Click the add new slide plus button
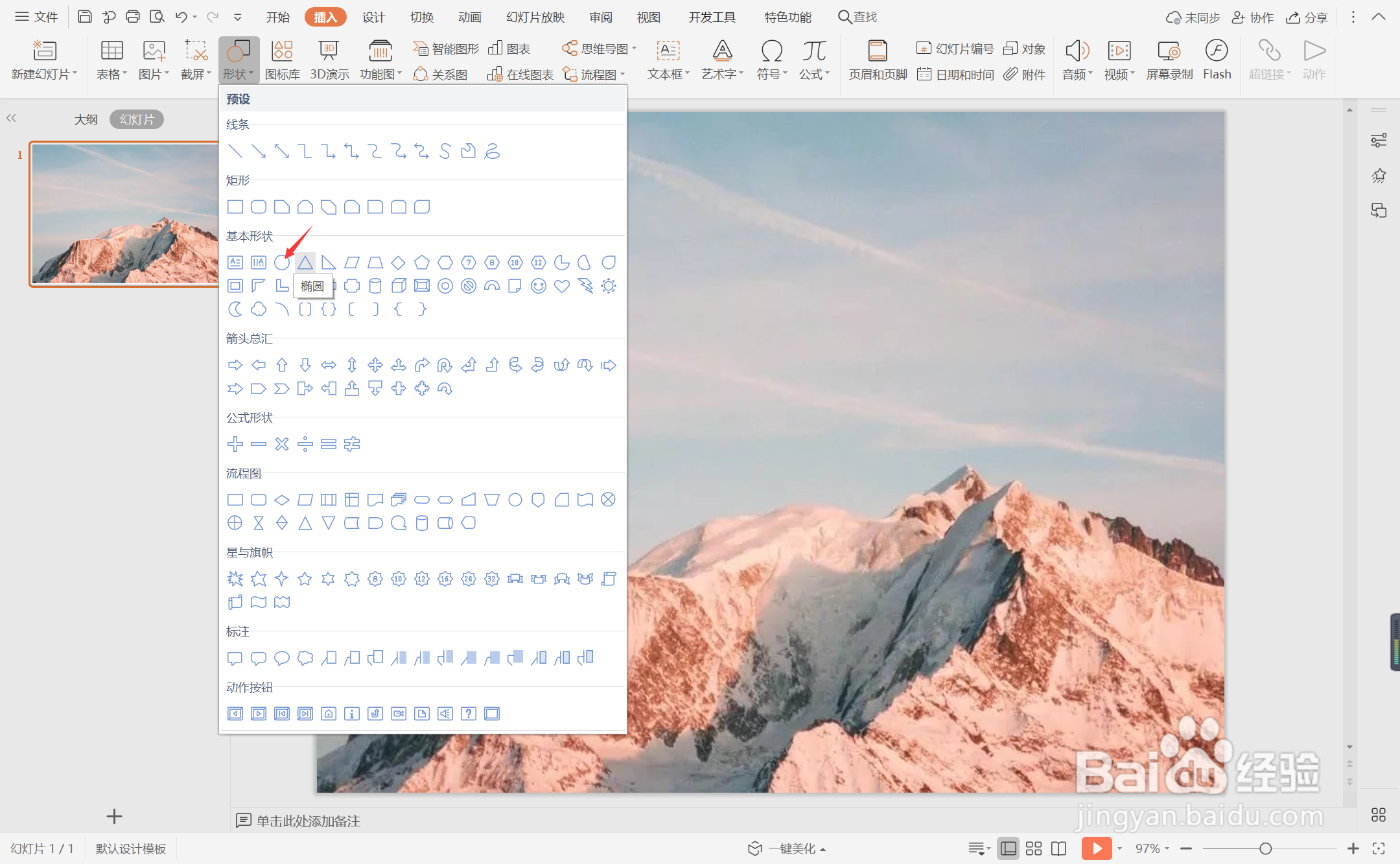 pos(114,817)
